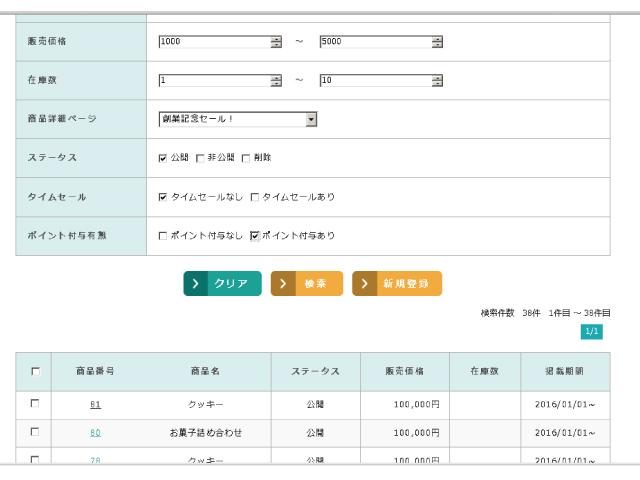Click the stepper on the minimum stock field

[276, 80]
